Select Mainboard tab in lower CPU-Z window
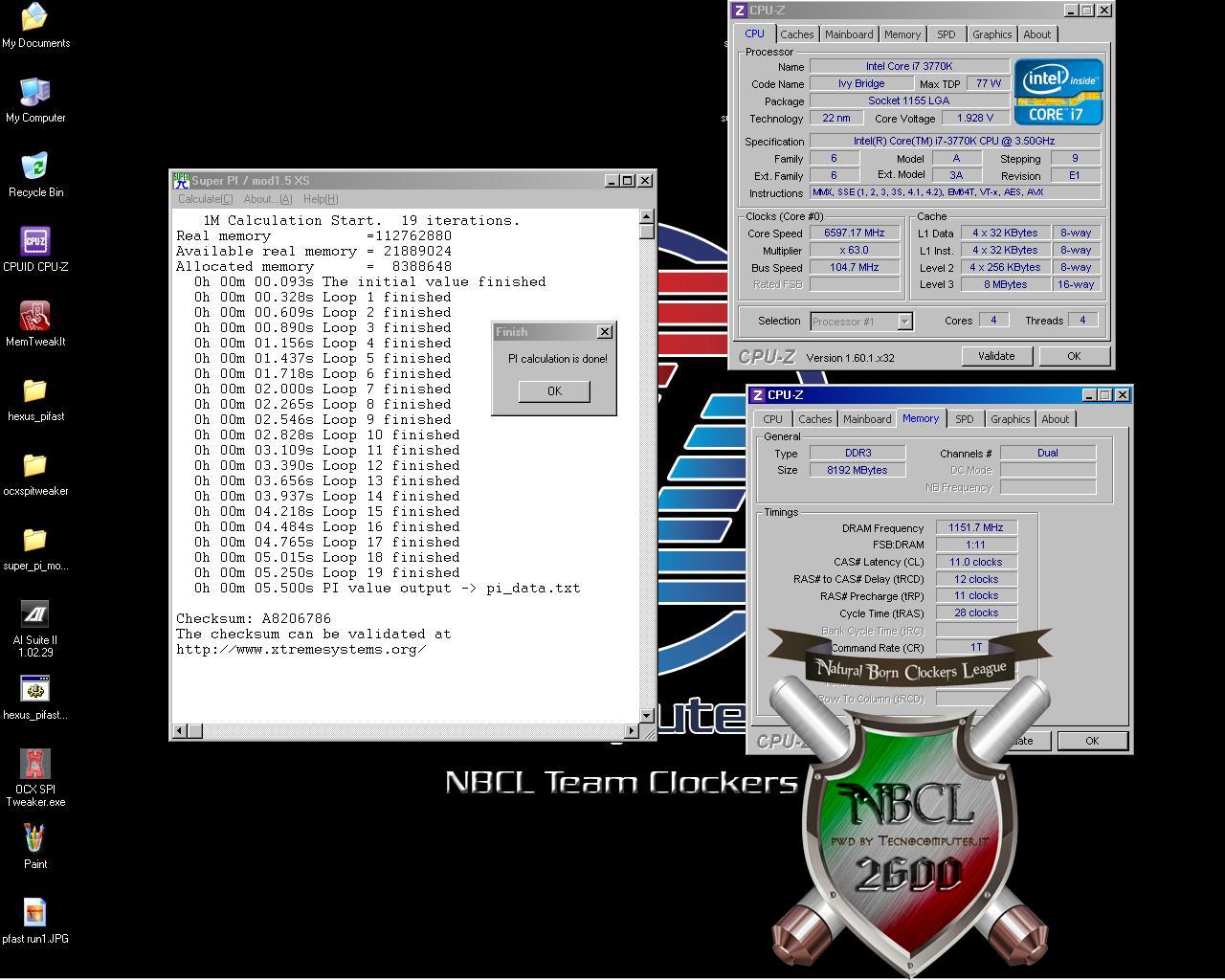Viewport: 1225px width, 980px height. point(867,419)
